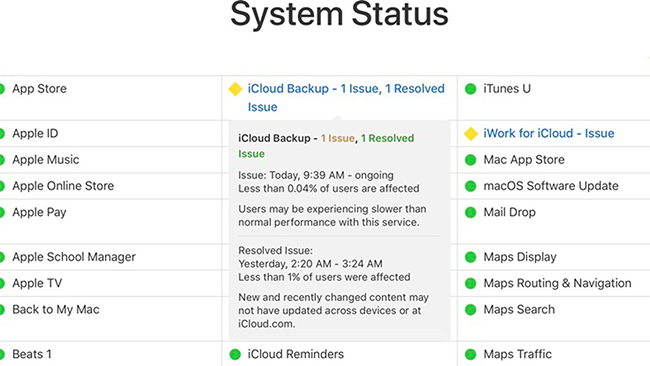
Task: Select the iTunes U label
Action: 507,89
